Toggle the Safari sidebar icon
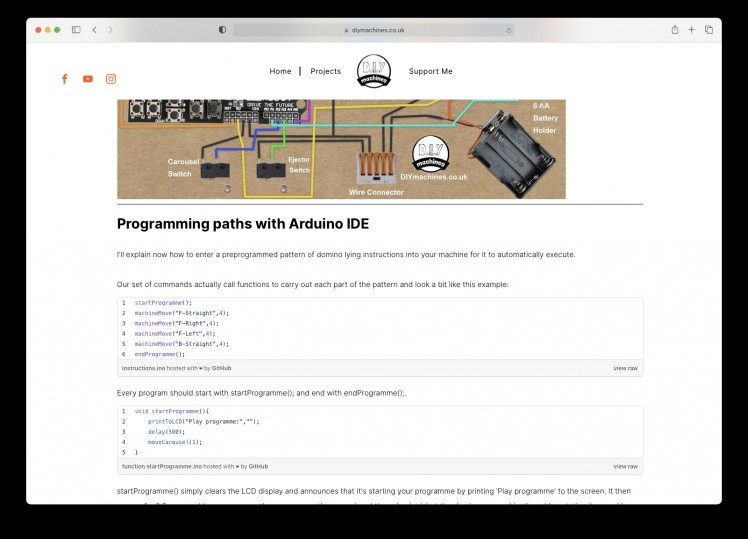Screen dimensions: 748x539 76,30
